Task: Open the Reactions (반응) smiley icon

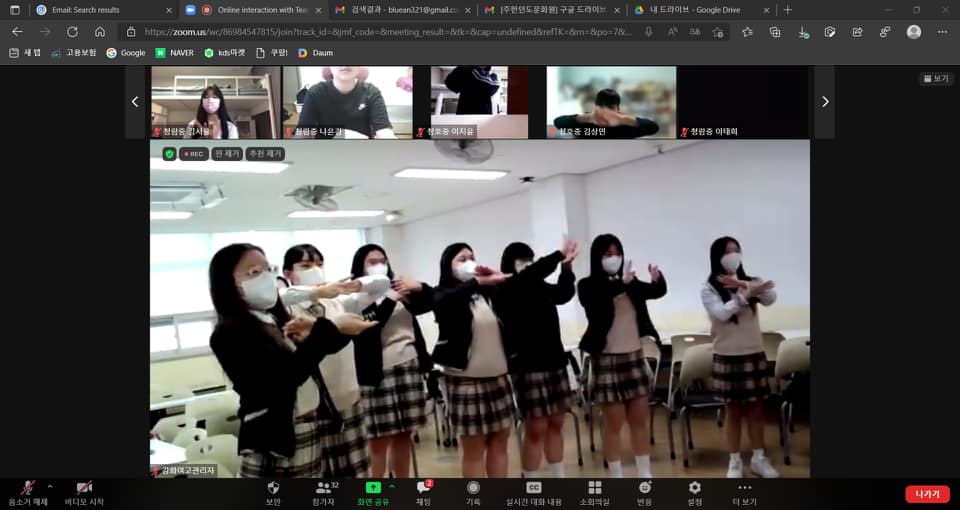Action: [x=645, y=488]
